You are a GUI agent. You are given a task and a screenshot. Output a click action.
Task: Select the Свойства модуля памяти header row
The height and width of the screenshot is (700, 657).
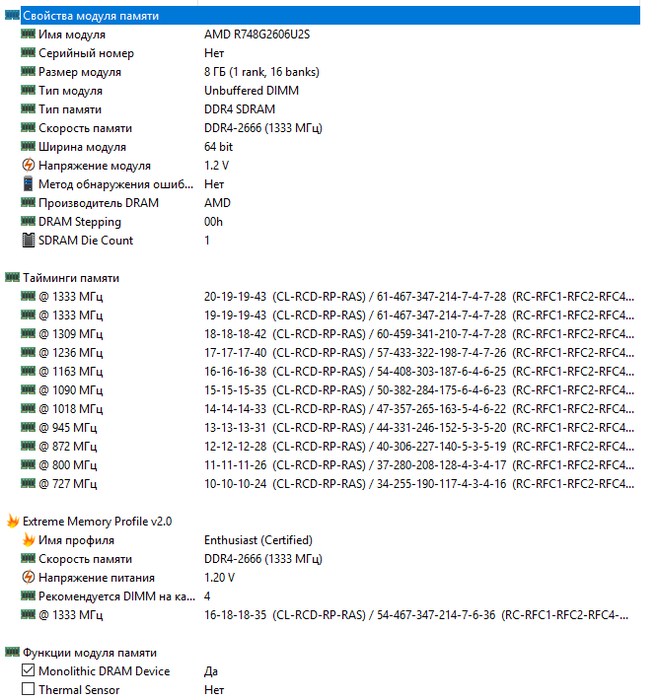click(x=330, y=16)
